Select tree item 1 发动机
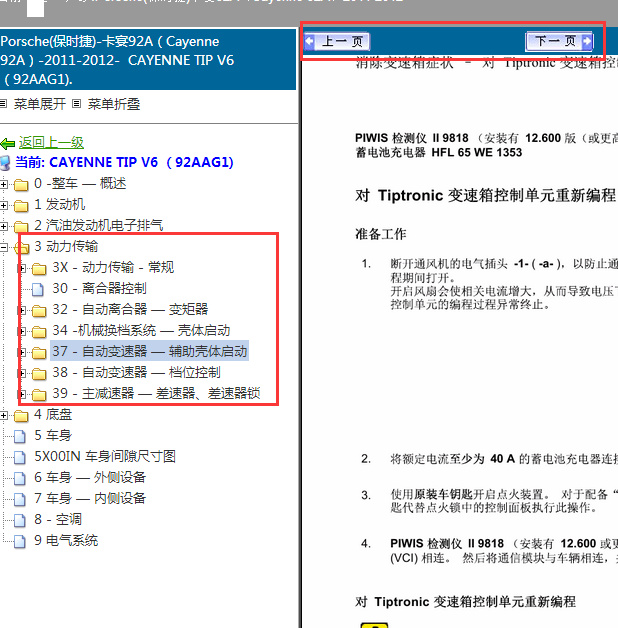 pyautogui.click(x=60, y=204)
